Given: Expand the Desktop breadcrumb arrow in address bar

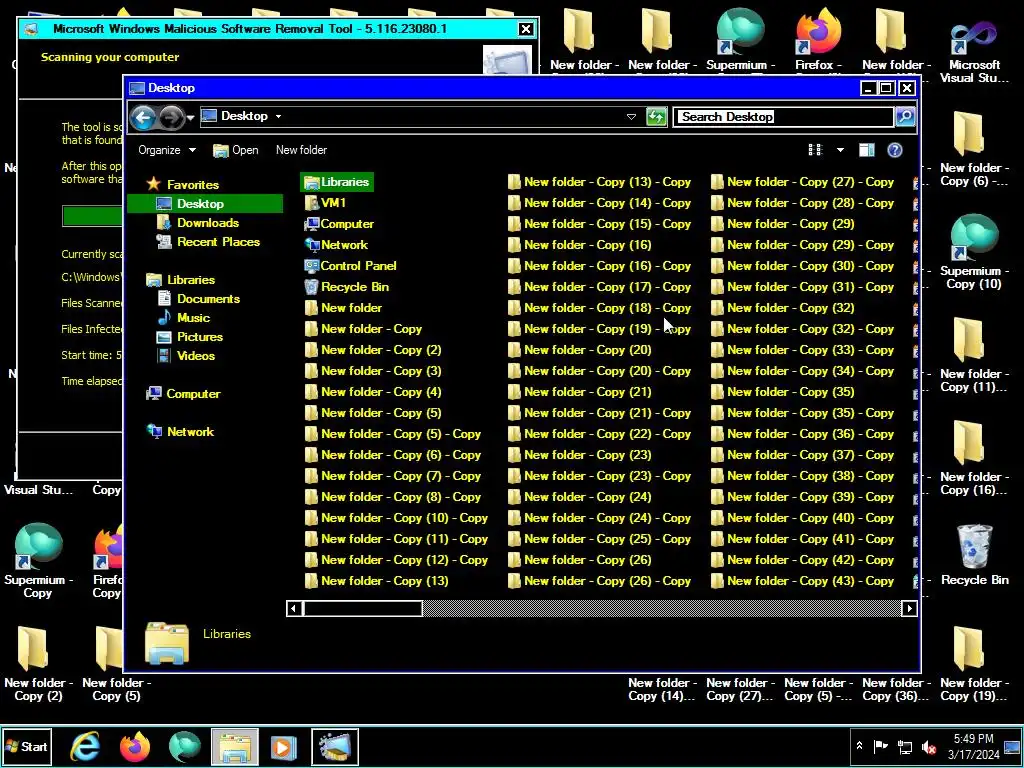Looking at the screenshot, I should (278, 116).
